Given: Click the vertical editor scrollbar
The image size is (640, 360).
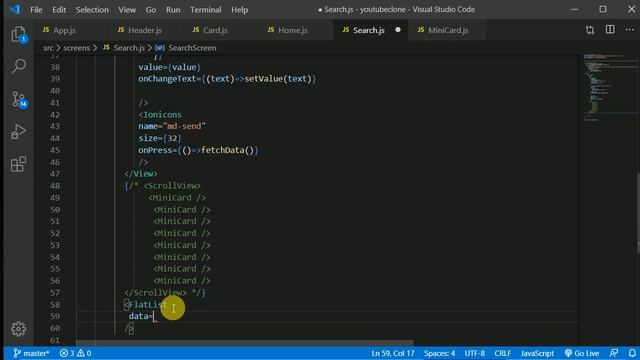Looking at the screenshot, I should coord(638,212).
